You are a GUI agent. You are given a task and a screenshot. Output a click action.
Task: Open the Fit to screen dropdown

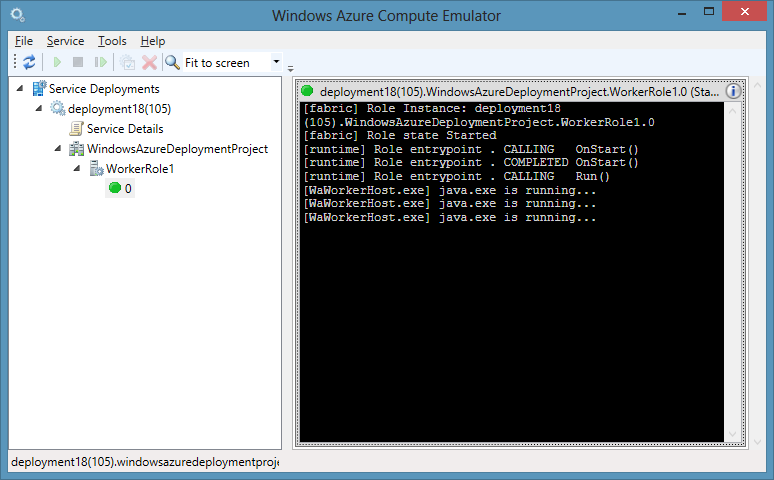pyautogui.click(x=277, y=62)
